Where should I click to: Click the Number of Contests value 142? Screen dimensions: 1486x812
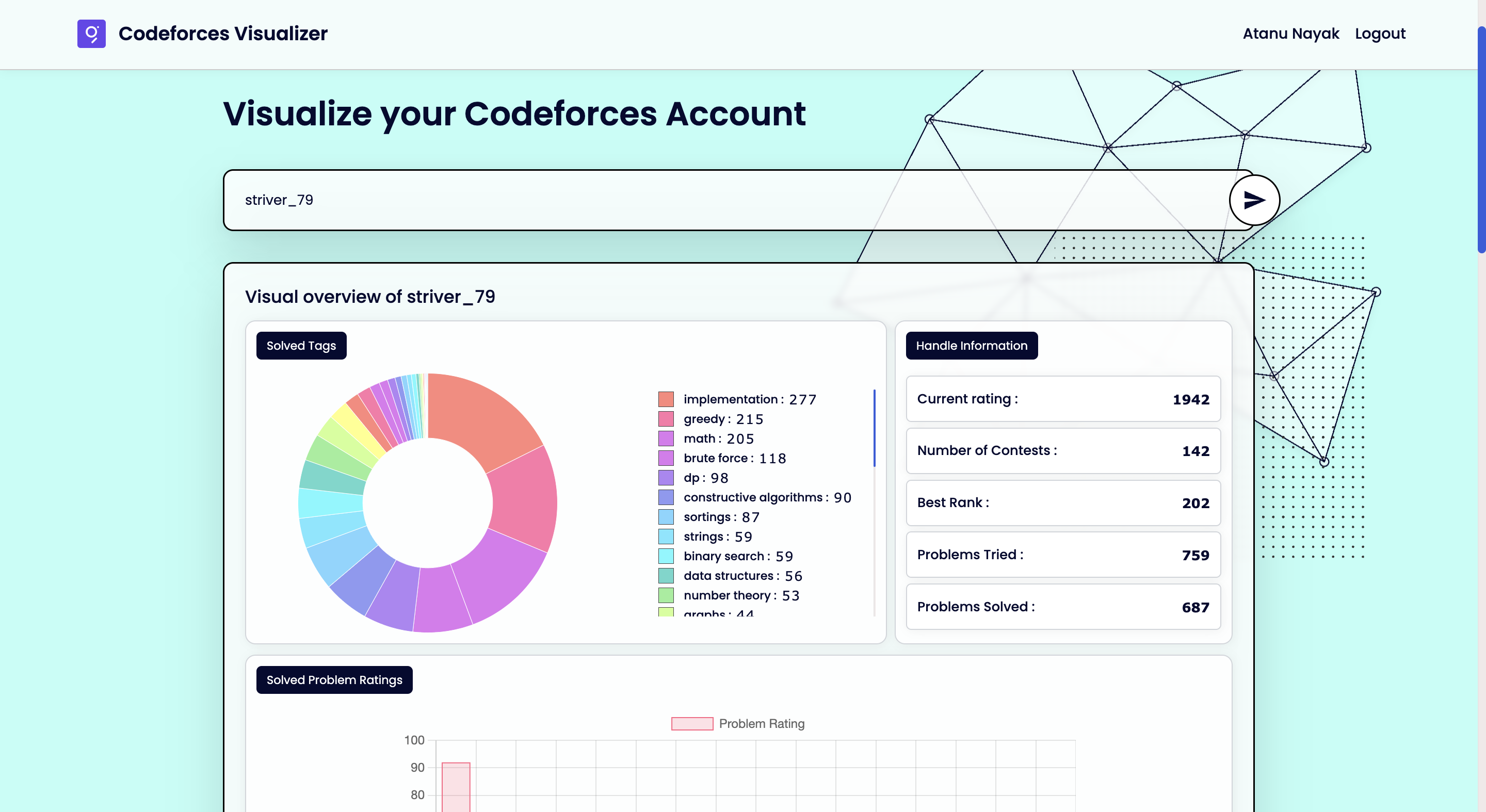coord(1196,451)
